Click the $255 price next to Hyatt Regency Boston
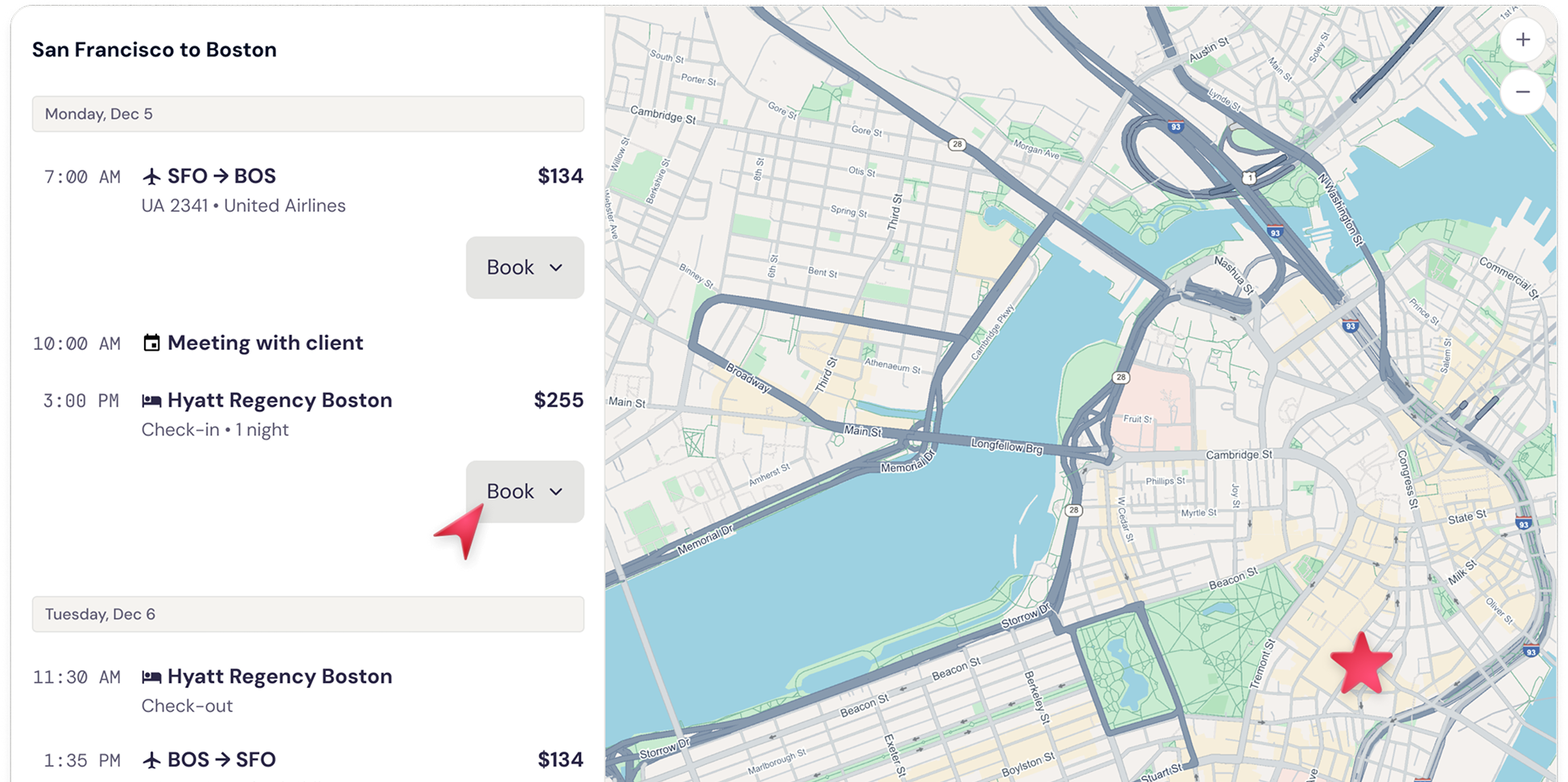 (x=557, y=398)
